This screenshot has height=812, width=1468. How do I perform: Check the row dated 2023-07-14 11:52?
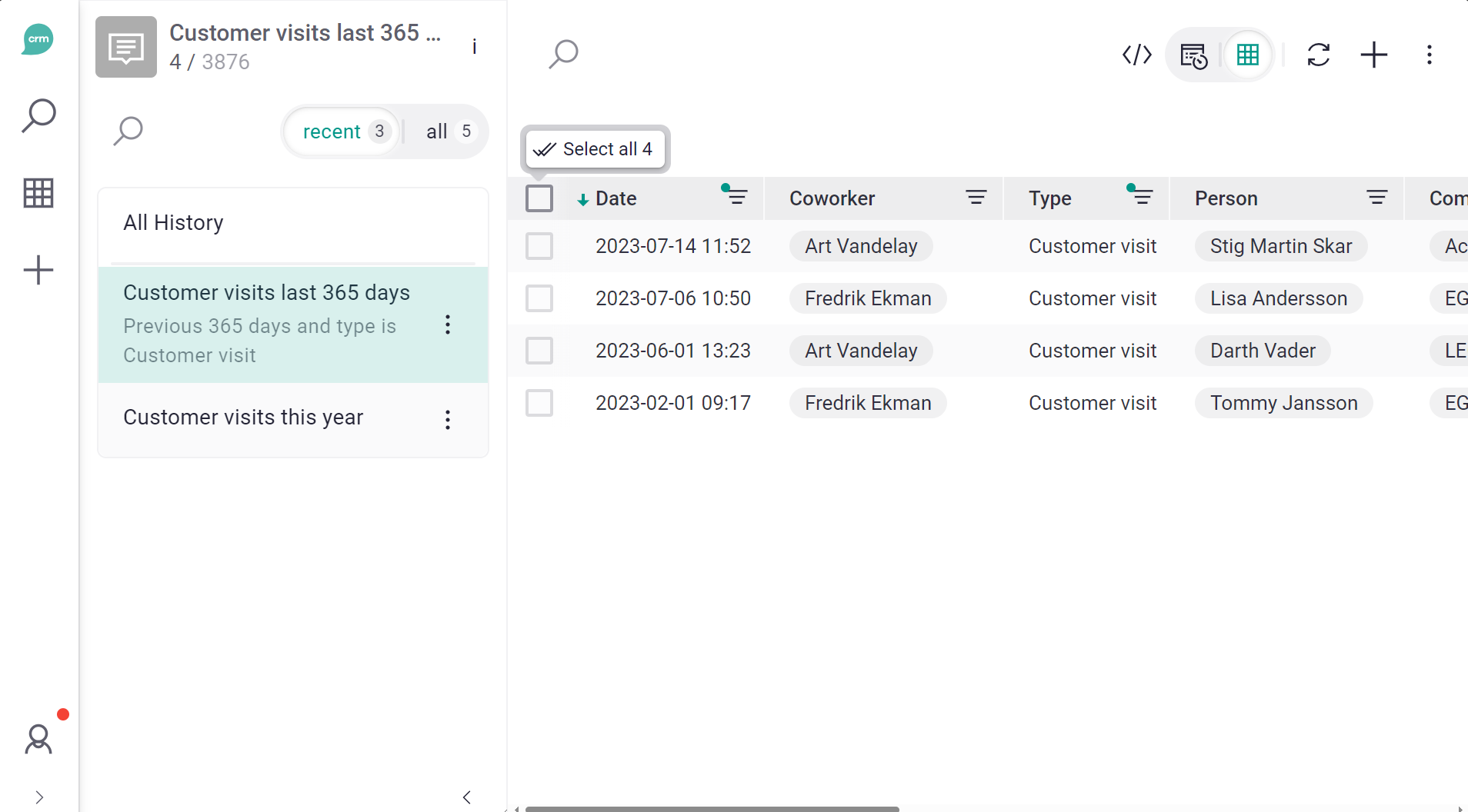coord(539,246)
